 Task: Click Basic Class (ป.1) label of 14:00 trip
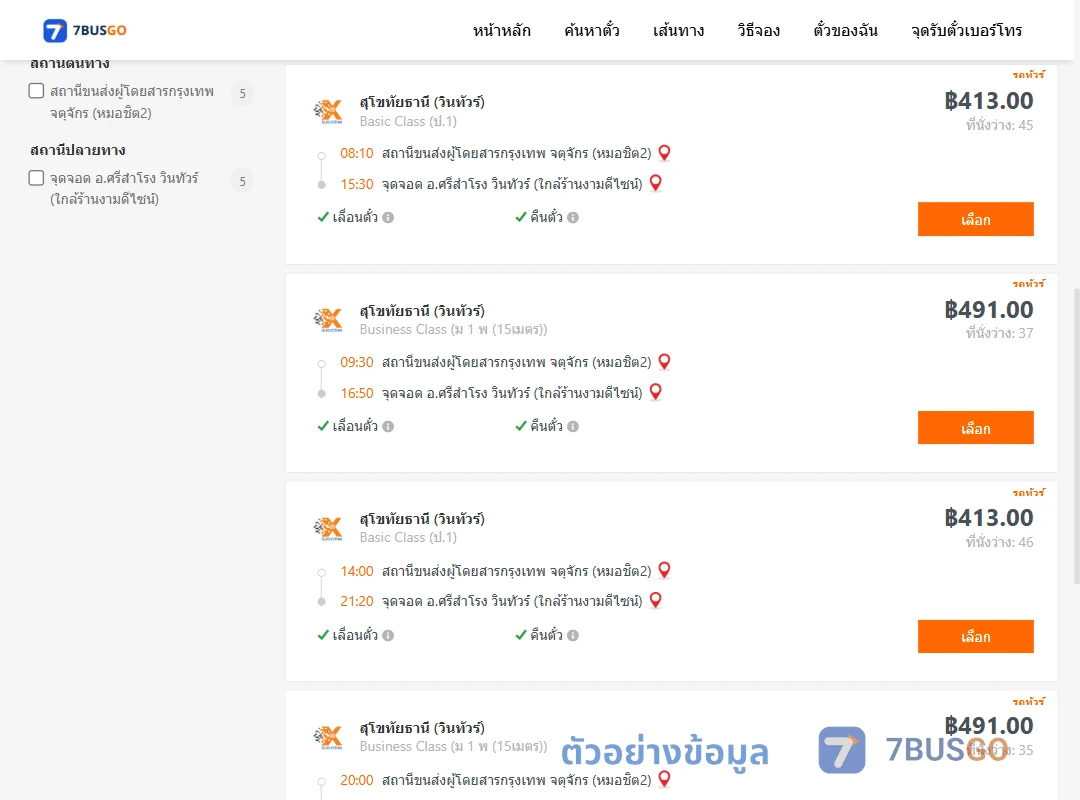(408, 537)
